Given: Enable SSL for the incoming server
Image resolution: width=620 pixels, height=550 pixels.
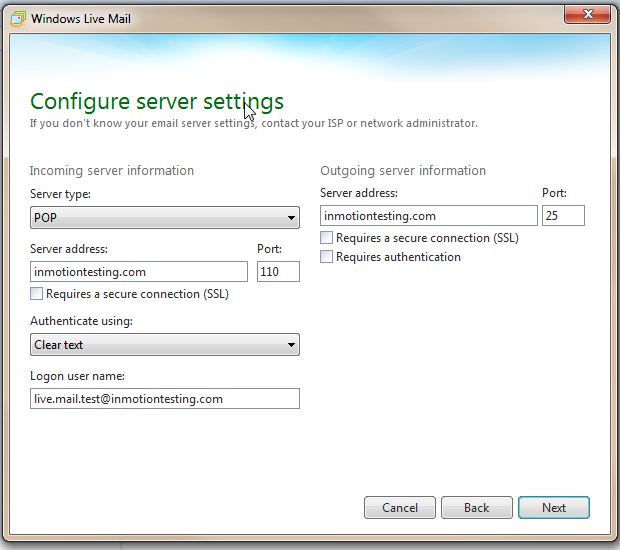Looking at the screenshot, I should [37, 294].
